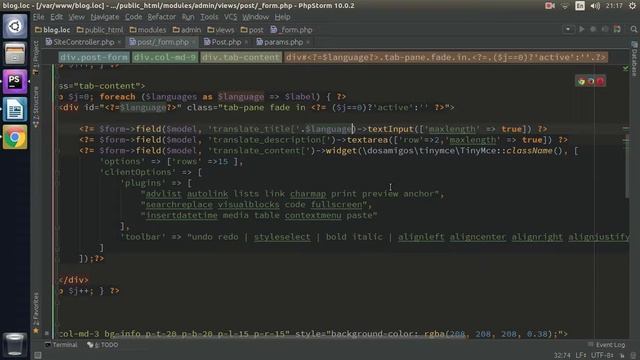The height and width of the screenshot is (360, 640).
Task: Open the Favorites tool window
Action: tap(36, 312)
